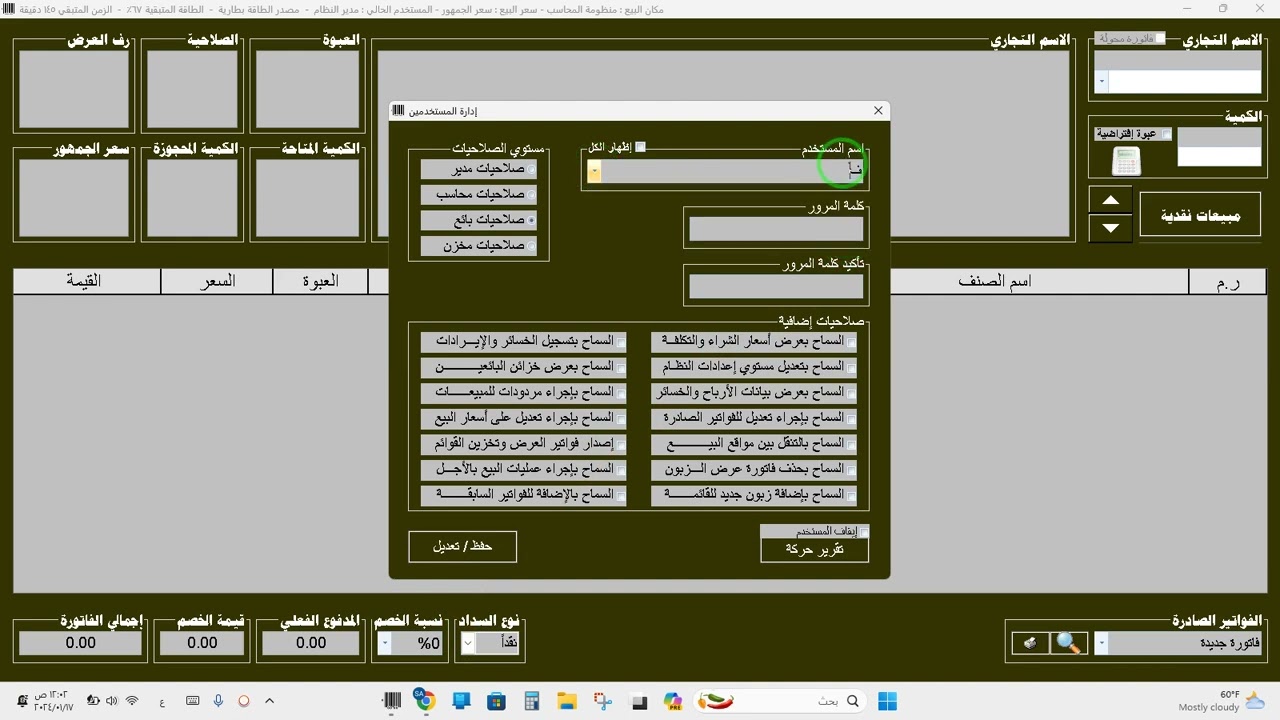Open the Calculator app in taskbar
Viewport: 1280px width, 720px height.
531,701
